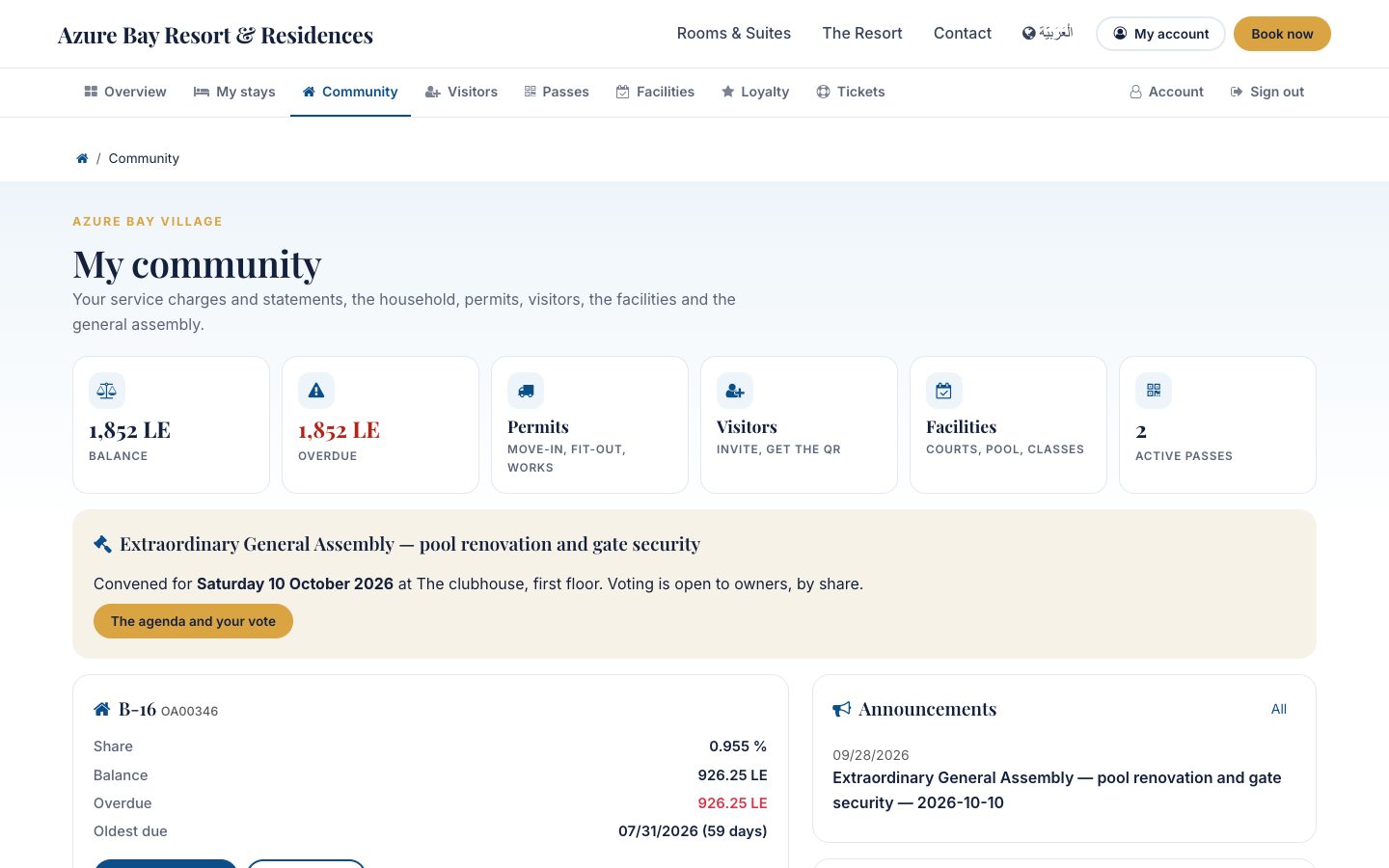This screenshot has height=868, width=1389.
Task: Click the gavel icon beside the General Assembly heading
Action: point(102,544)
